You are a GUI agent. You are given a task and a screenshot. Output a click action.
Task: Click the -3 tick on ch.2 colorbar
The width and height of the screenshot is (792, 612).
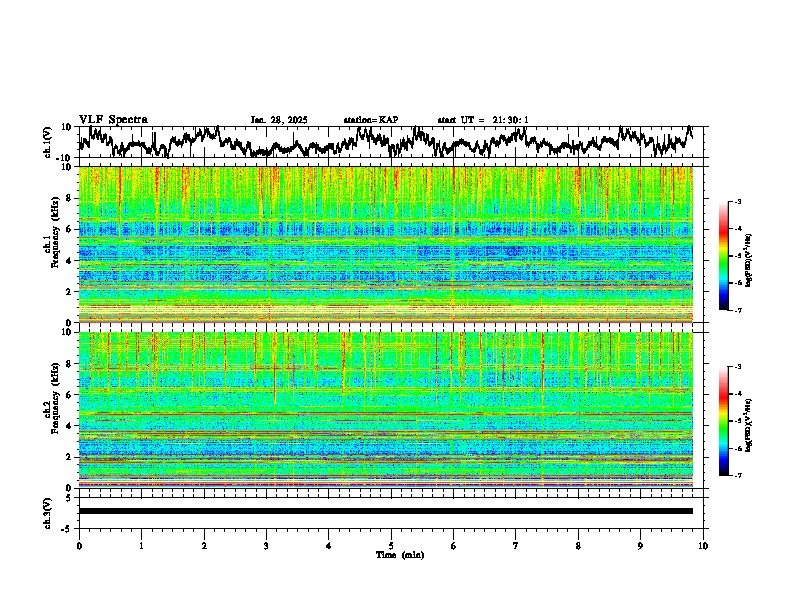click(x=738, y=367)
